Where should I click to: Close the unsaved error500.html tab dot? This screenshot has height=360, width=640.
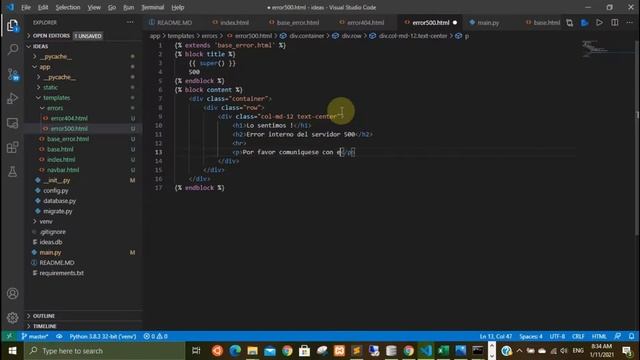click(x=455, y=22)
